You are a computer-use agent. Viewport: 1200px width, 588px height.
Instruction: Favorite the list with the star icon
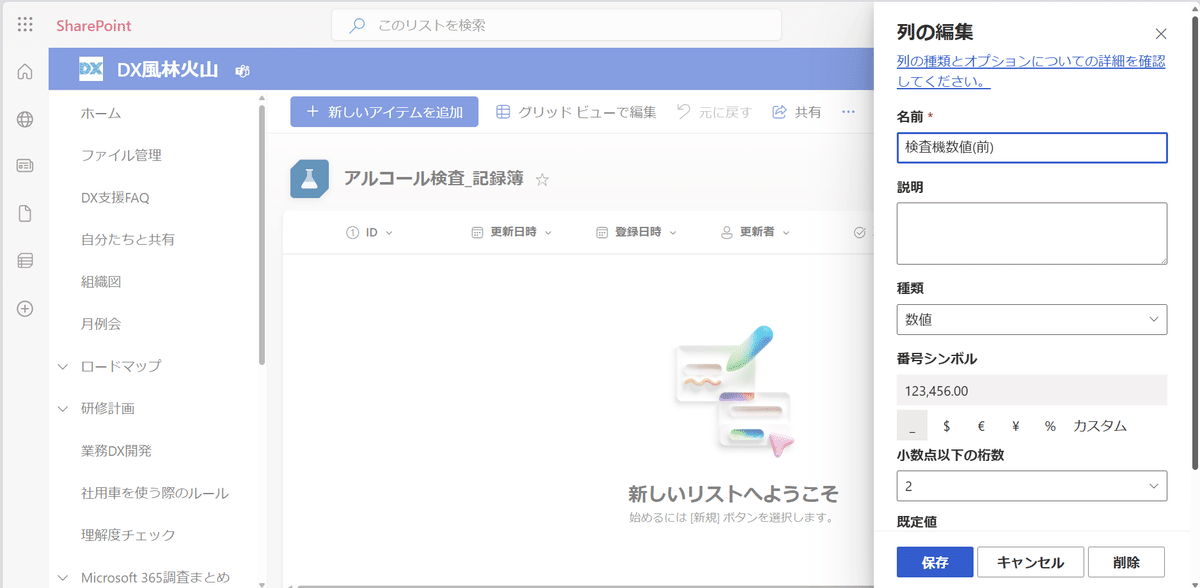click(542, 179)
